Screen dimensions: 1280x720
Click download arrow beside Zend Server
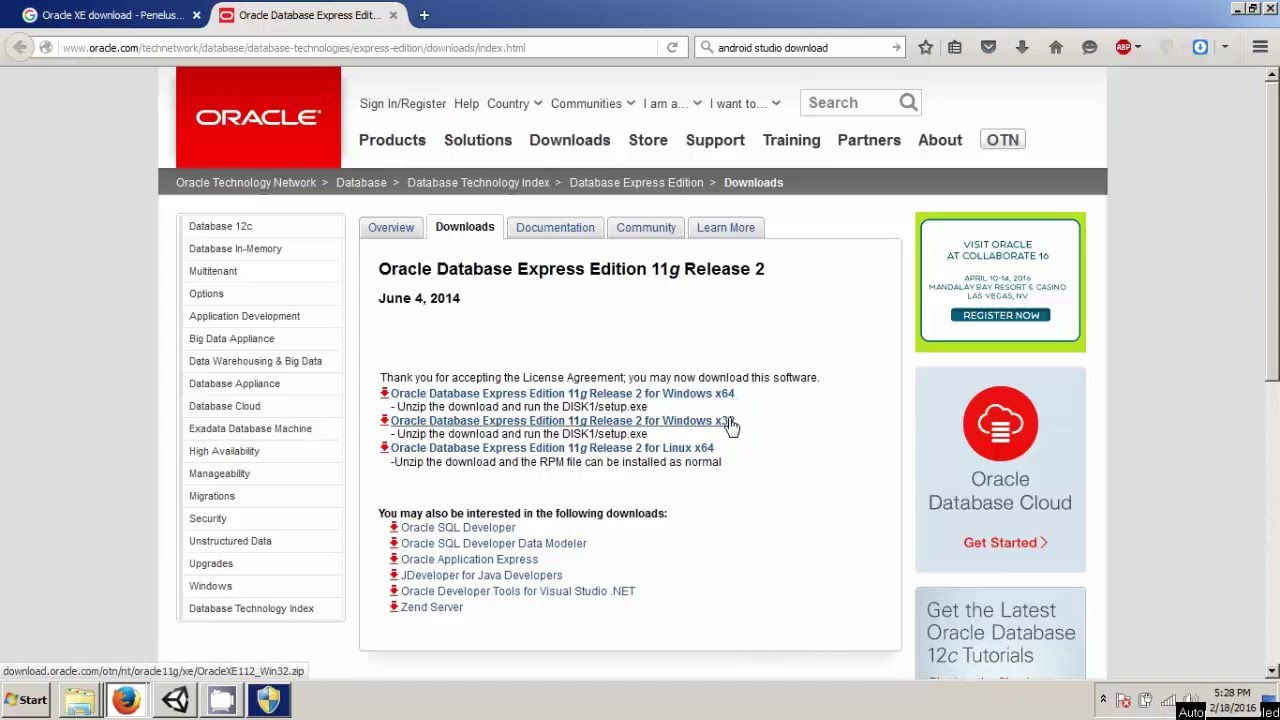(x=394, y=607)
